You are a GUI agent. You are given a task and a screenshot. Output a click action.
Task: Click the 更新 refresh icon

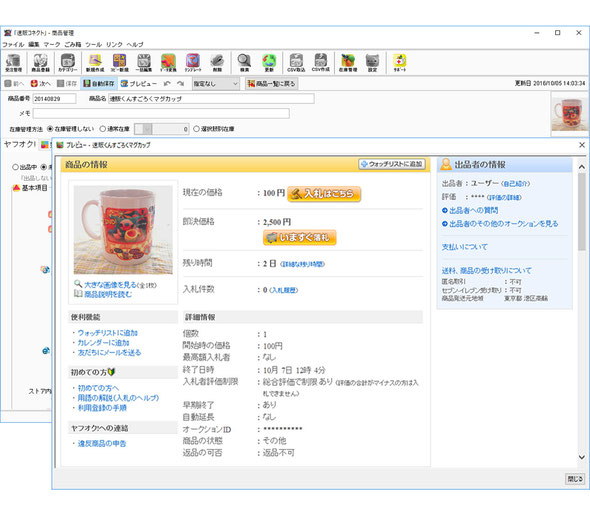(269, 63)
